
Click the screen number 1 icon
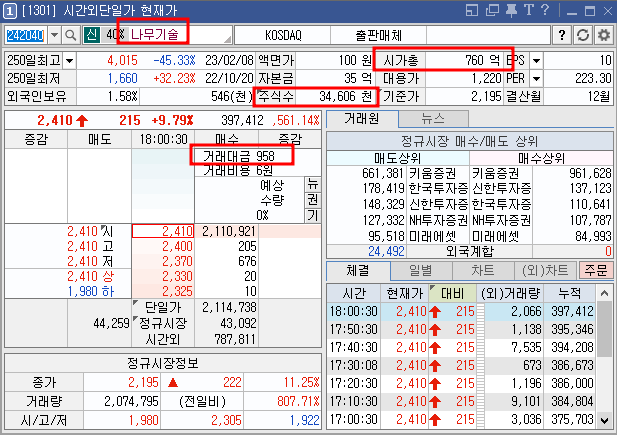click(9, 11)
